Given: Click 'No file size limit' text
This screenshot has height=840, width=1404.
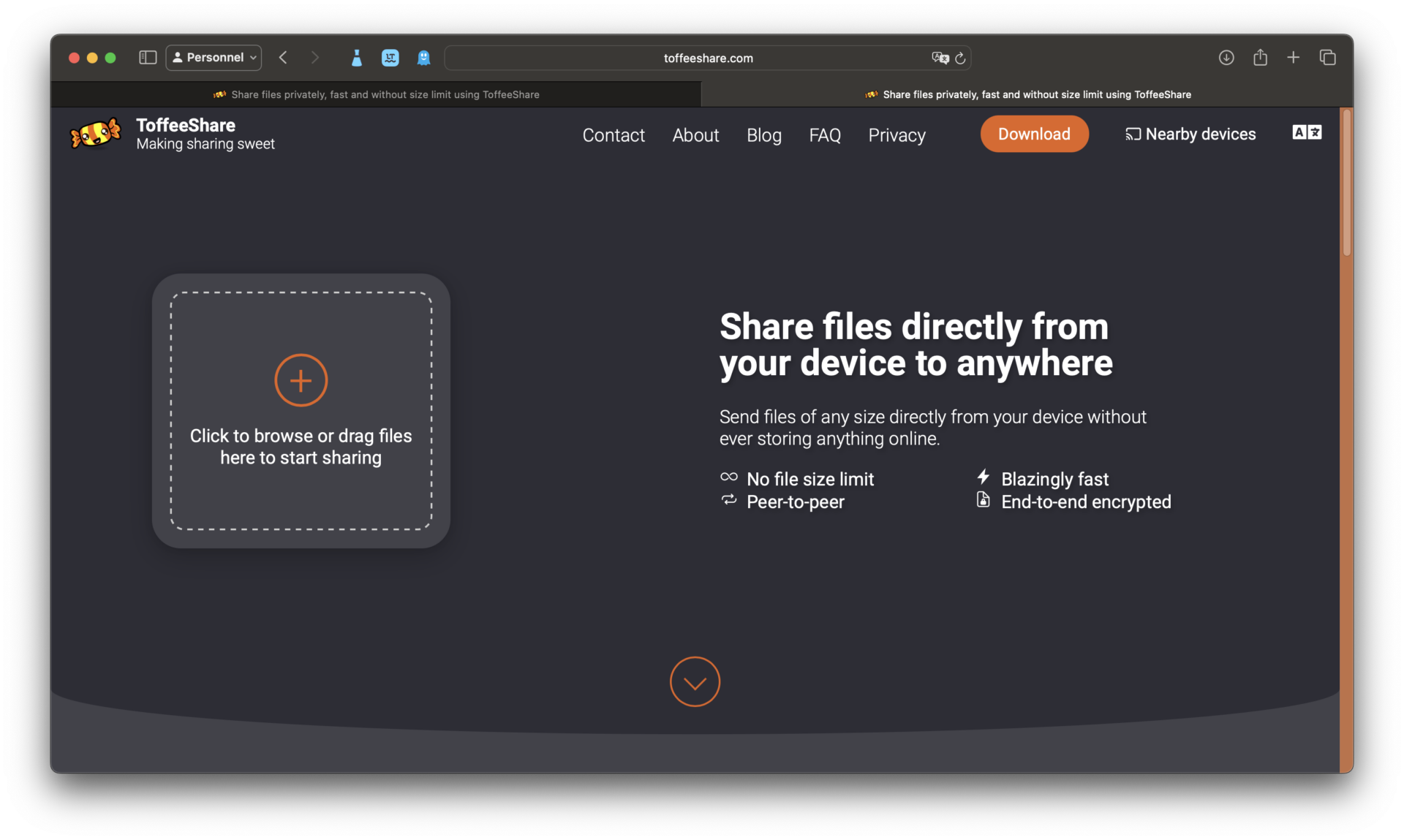Looking at the screenshot, I should tap(810, 480).
